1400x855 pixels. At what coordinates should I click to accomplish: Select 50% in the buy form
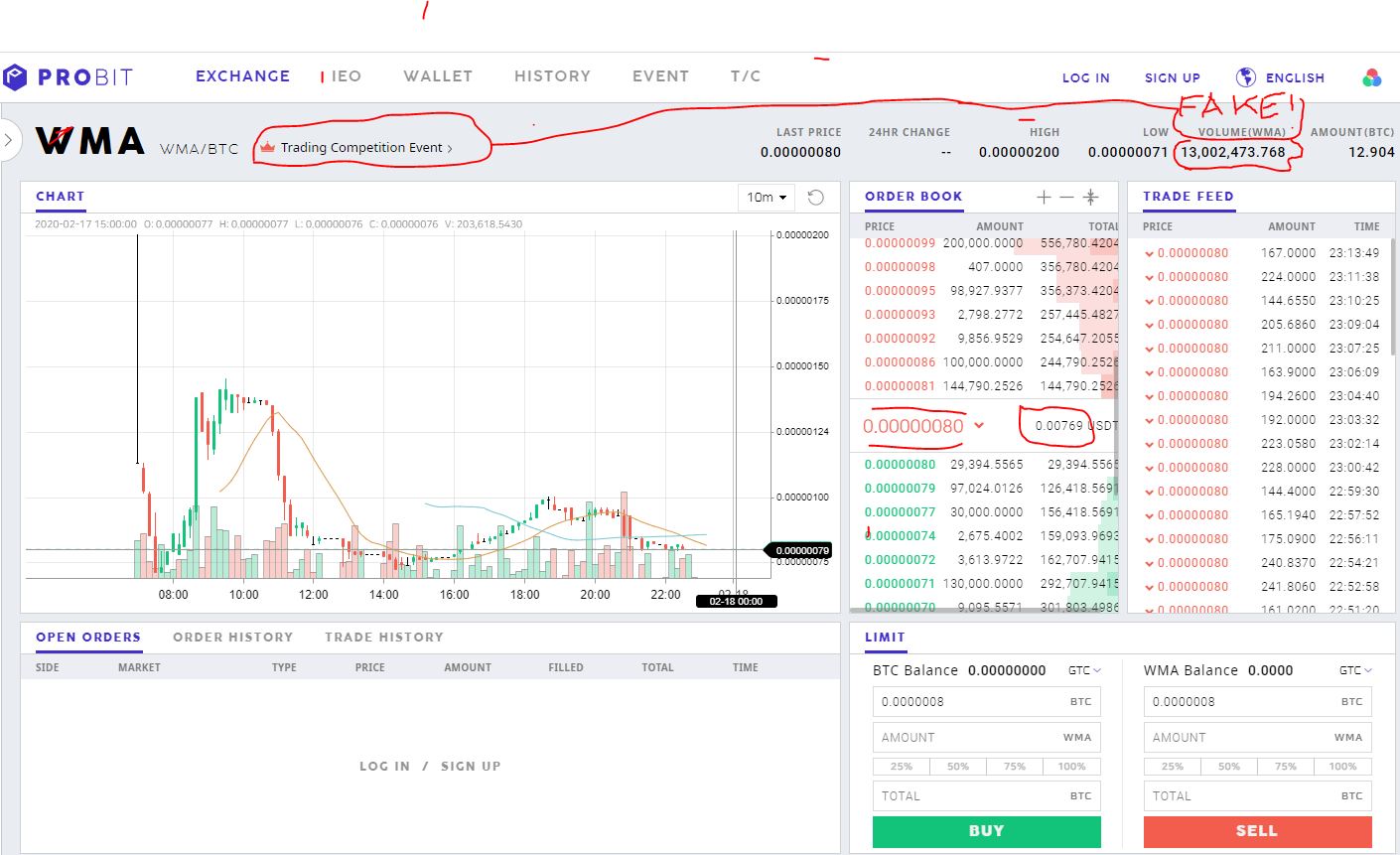[958, 767]
